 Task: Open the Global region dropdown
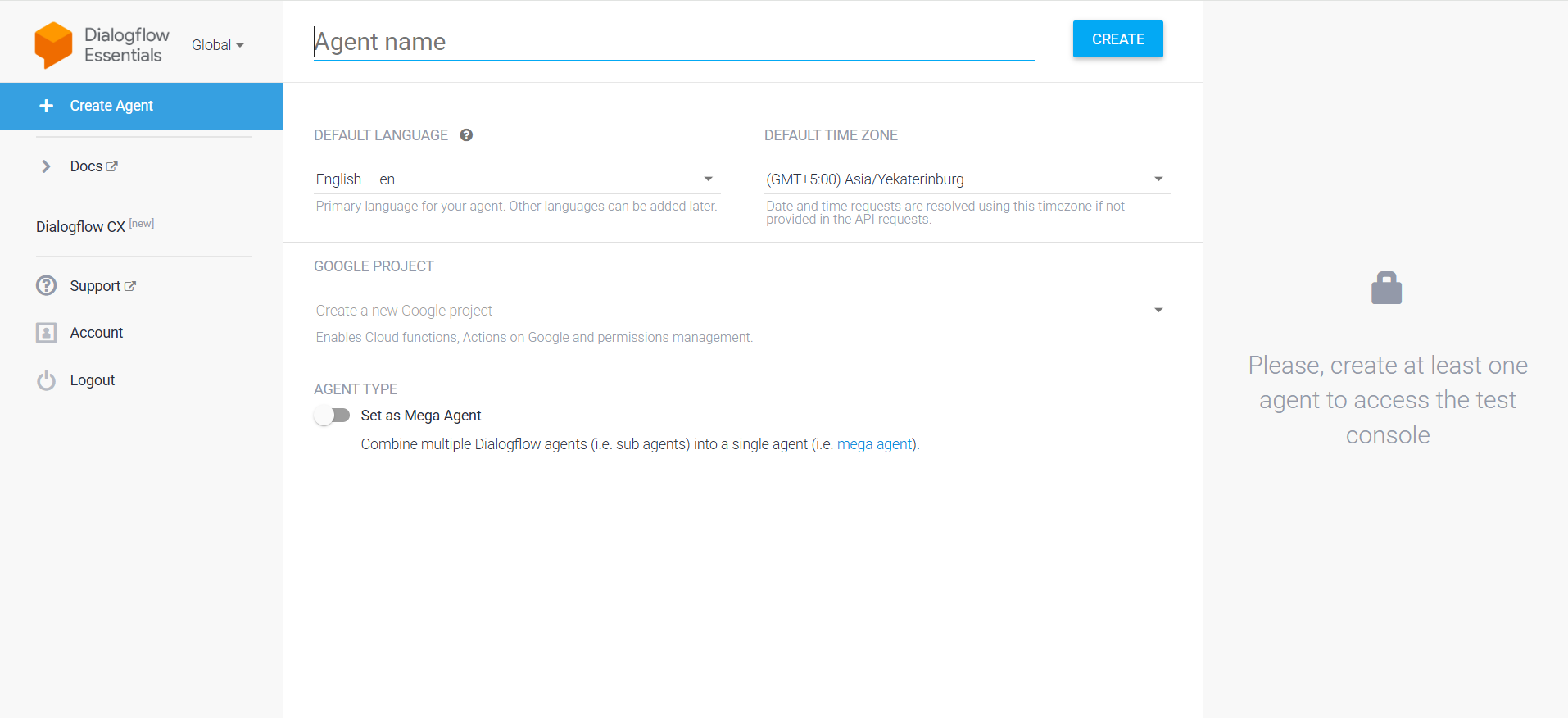point(218,45)
